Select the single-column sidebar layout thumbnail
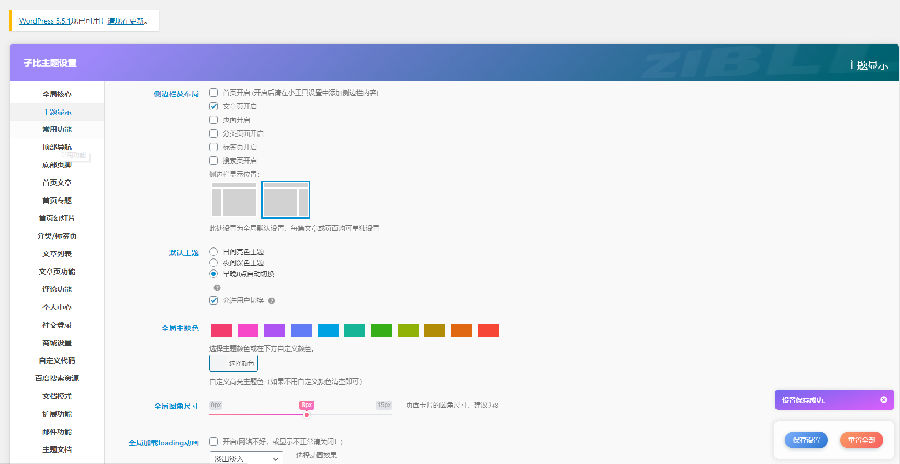 pyautogui.click(x=234, y=200)
